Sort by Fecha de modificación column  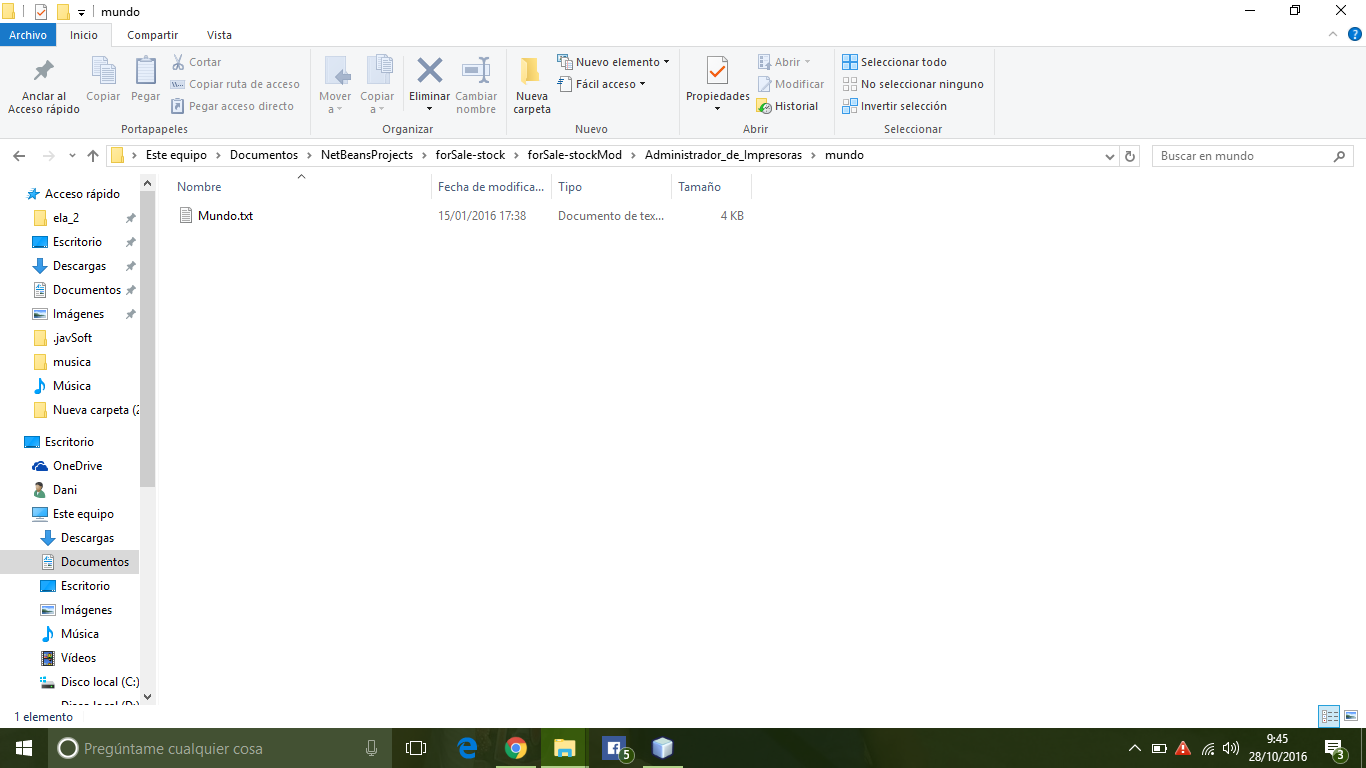pyautogui.click(x=491, y=187)
